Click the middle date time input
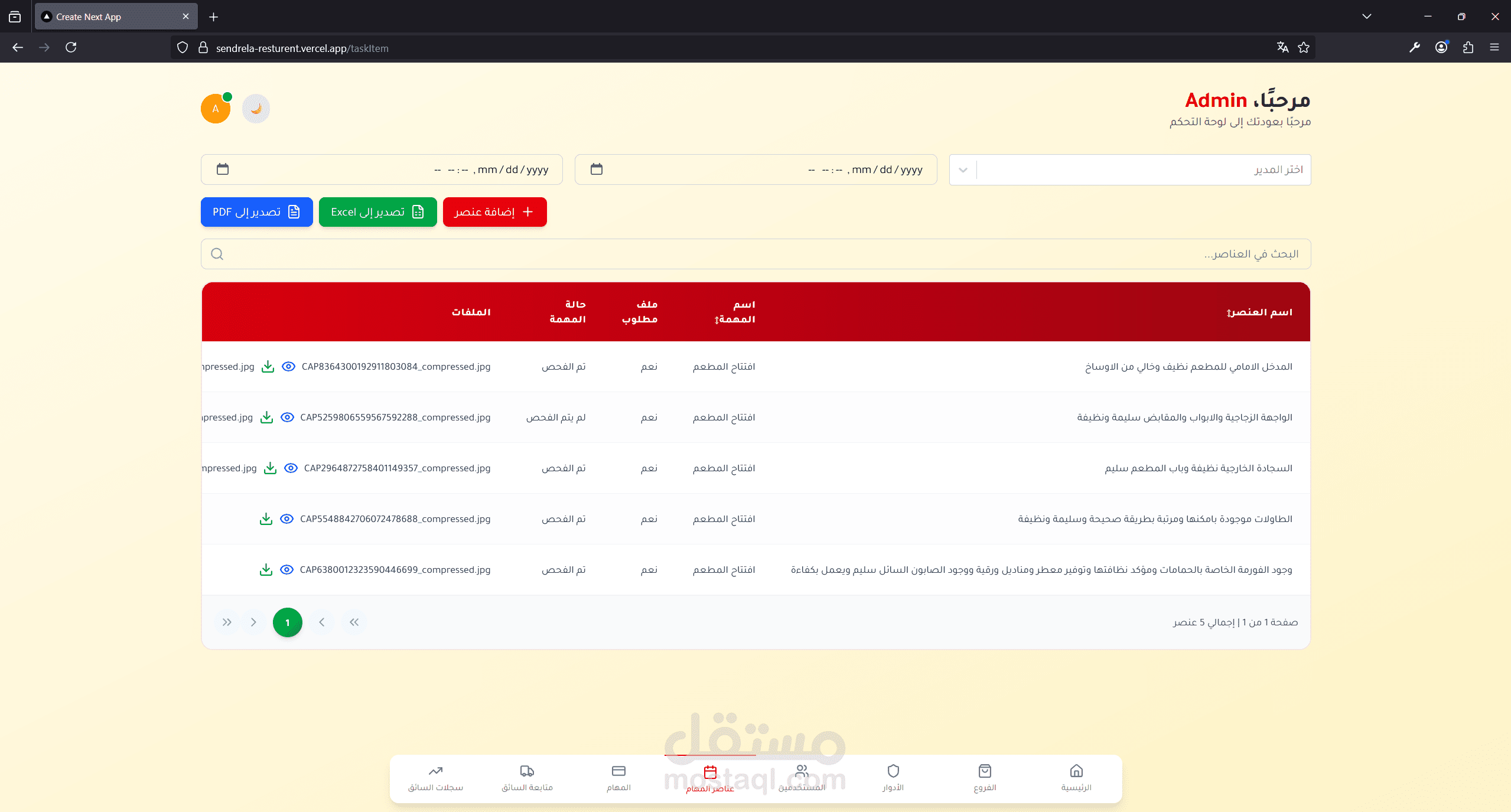Screen dimensions: 1511x812 (756, 169)
